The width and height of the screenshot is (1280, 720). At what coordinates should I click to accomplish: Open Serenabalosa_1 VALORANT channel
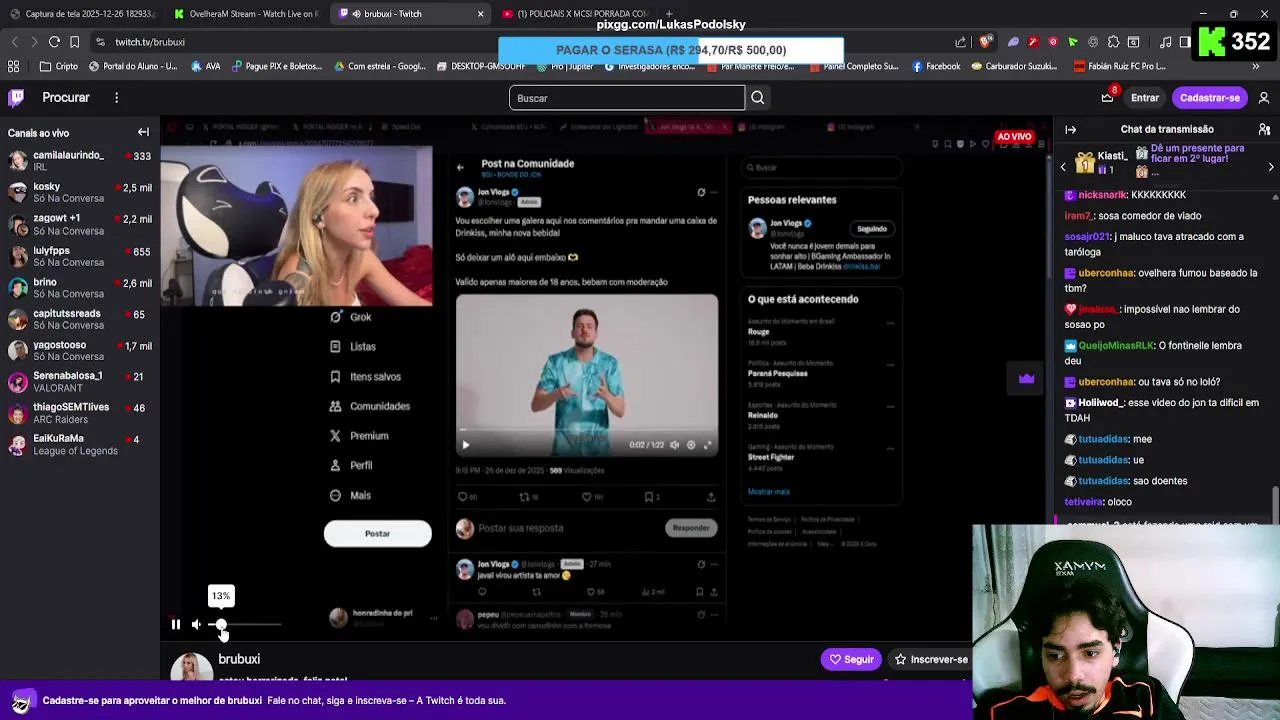[x=80, y=381]
